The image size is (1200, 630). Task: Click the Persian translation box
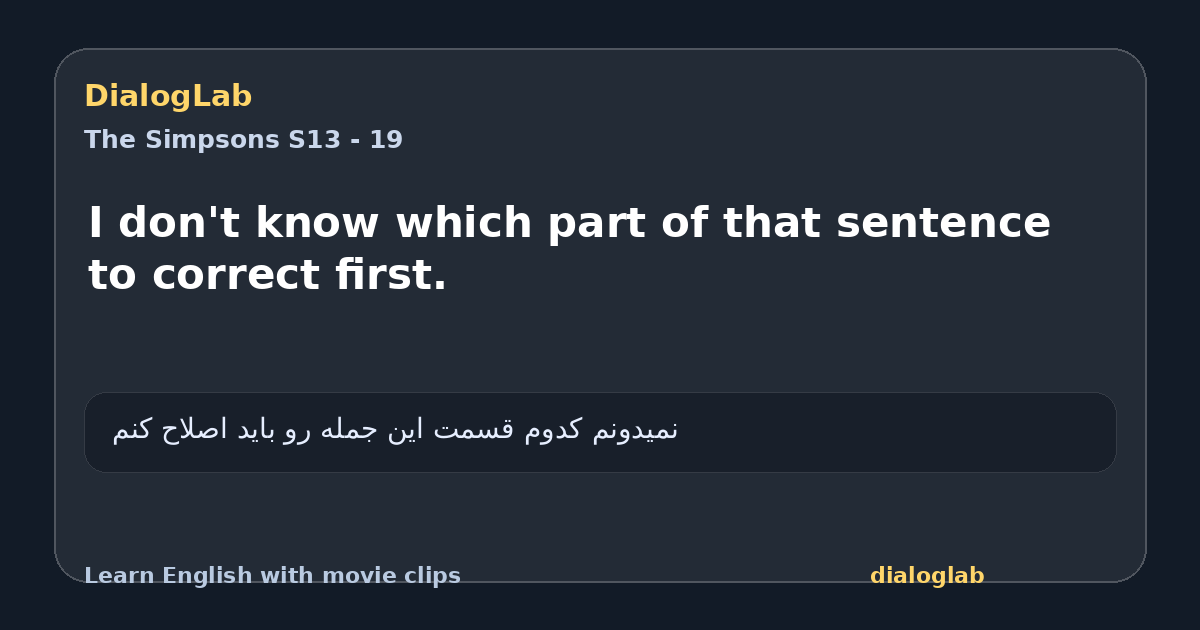tap(600, 432)
